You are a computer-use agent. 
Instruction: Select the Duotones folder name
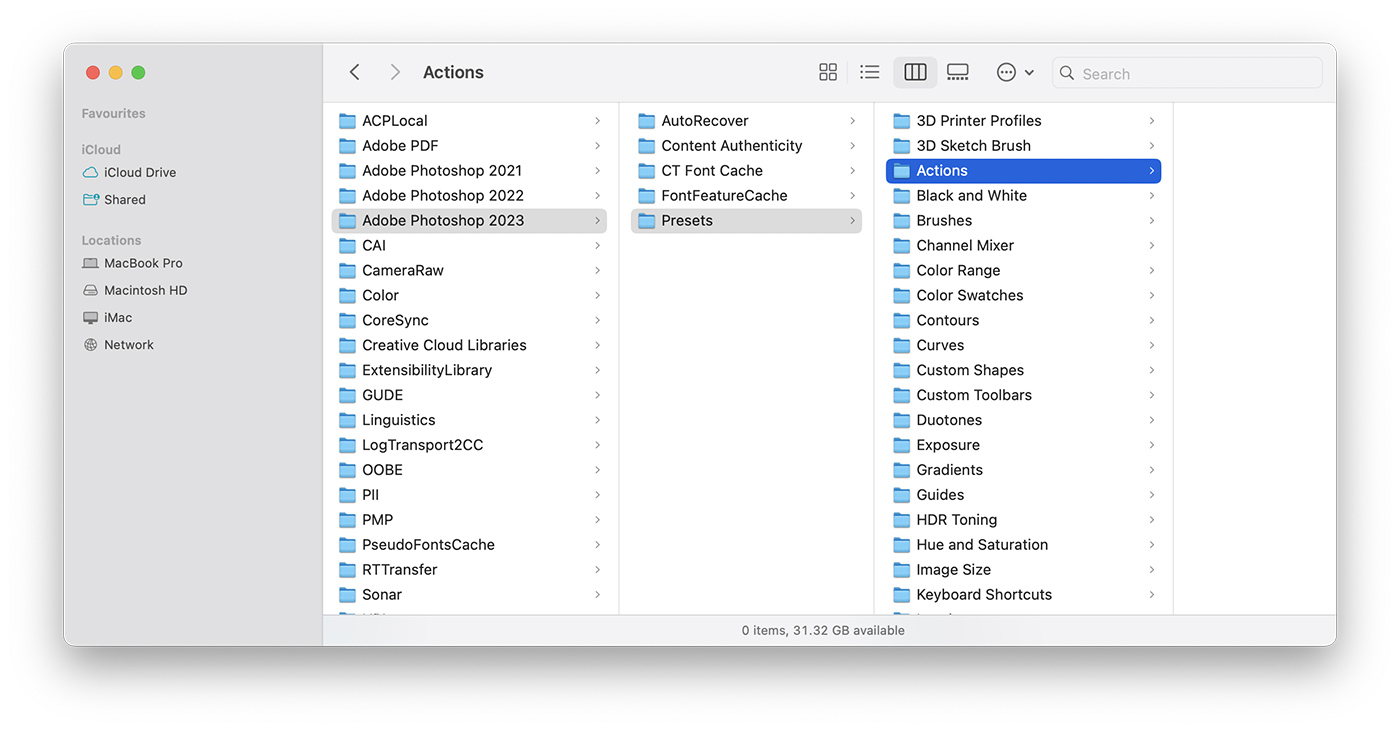(x=950, y=420)
